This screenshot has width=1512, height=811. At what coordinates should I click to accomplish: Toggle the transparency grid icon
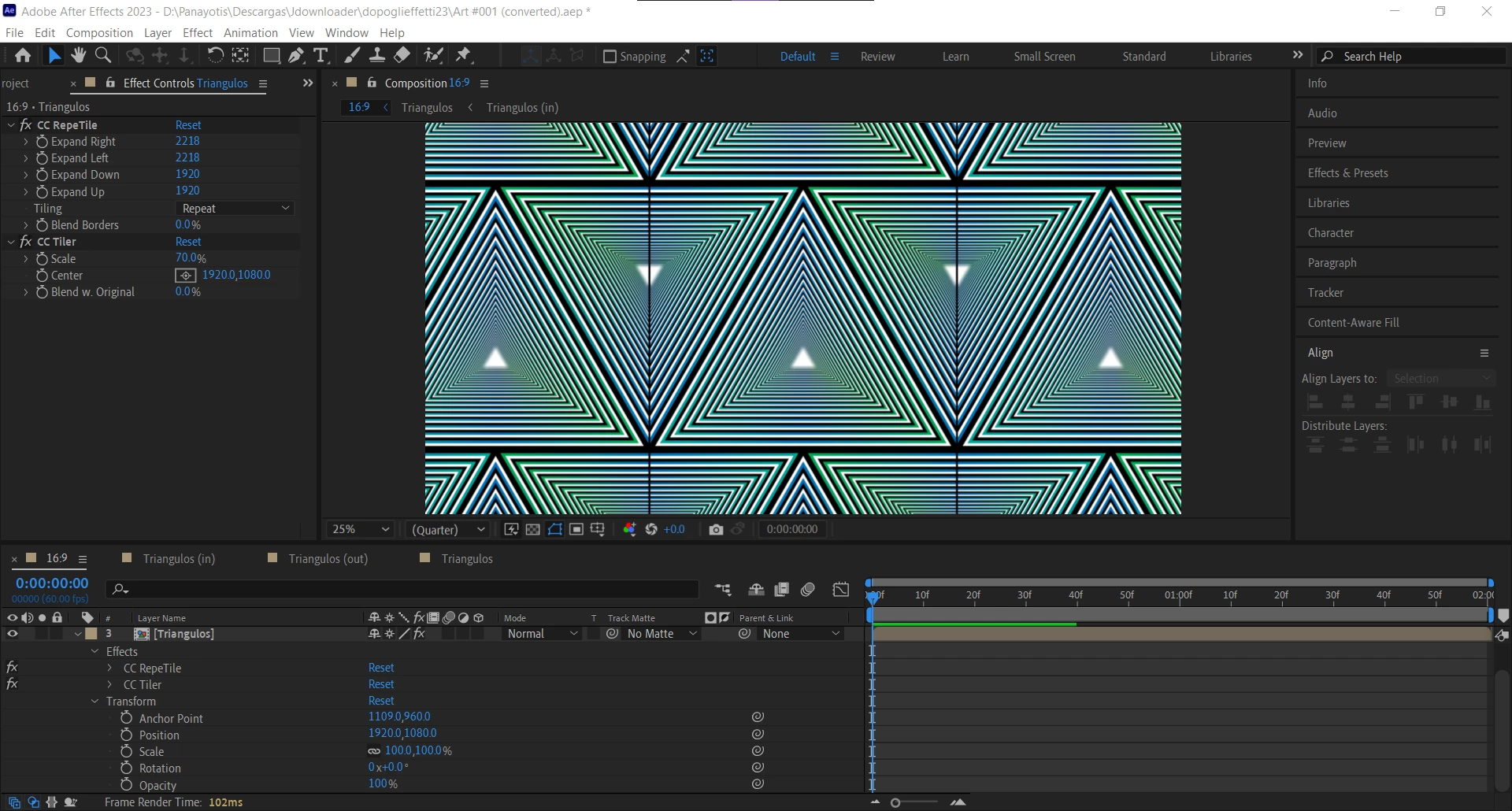click(533, 529)
